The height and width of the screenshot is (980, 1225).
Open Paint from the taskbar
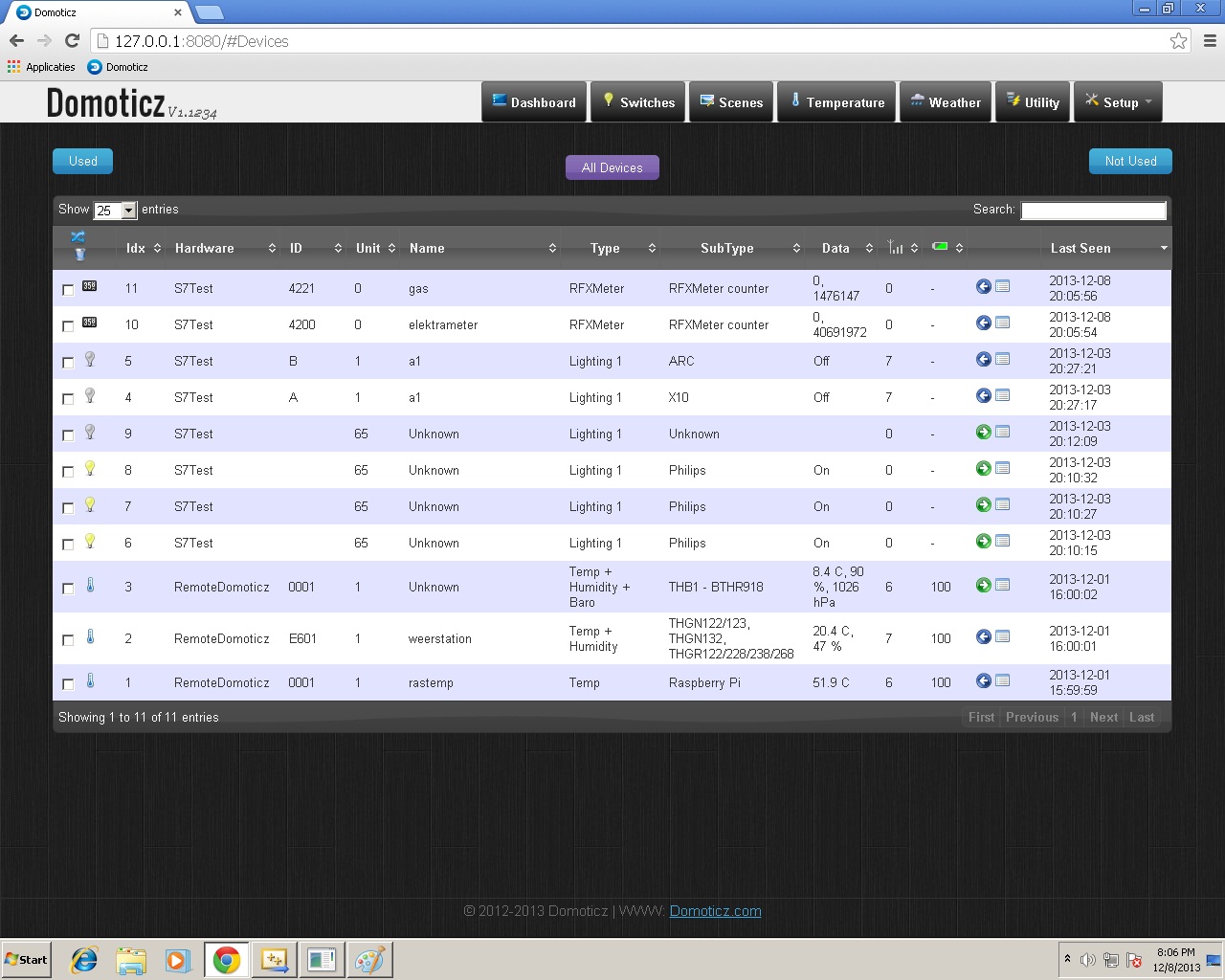368,960
